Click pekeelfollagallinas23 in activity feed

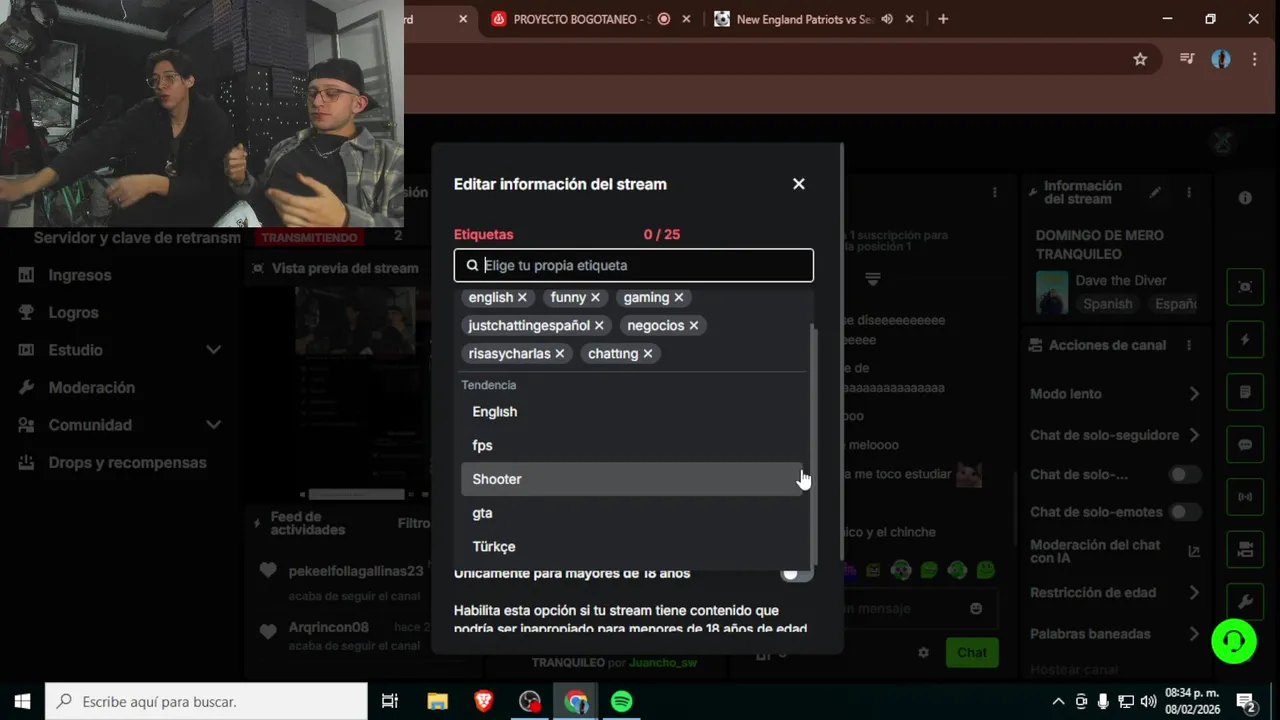pos(356,571)
